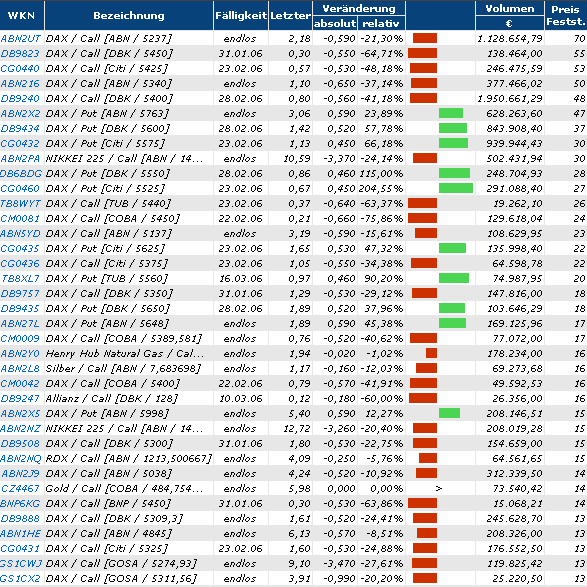The width and height of the screenshot is (587, 587).
Task: Open WKN link DB9247
Action: (x=20, y=398)
